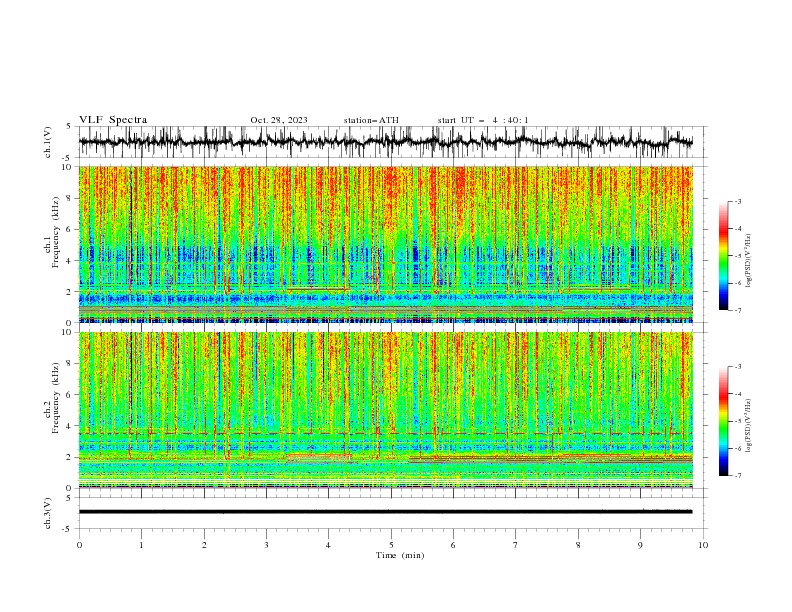Image resolution: width=792 pixels, height=612 pixels.
Task: Click the "-3" label on ch.1 color bar
Action: [738, 201]
